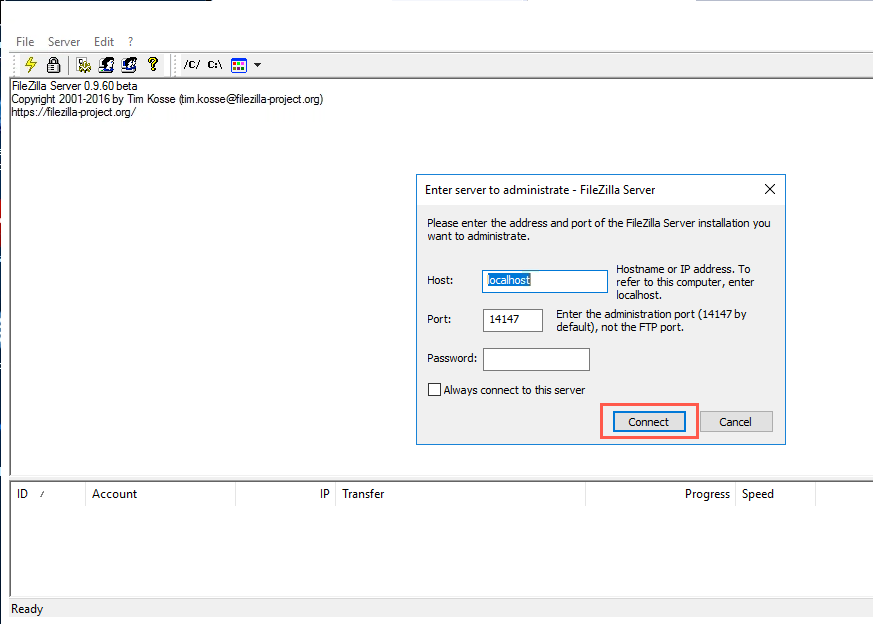Select the /C/ path display icon

point(192,65)
